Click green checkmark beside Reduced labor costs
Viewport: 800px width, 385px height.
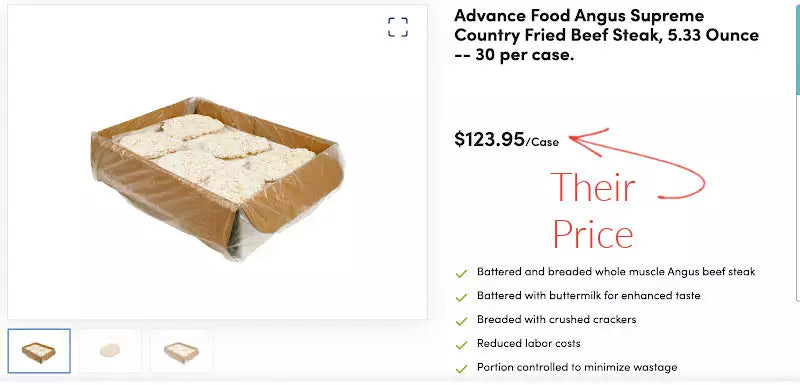(x=461, y=345)
